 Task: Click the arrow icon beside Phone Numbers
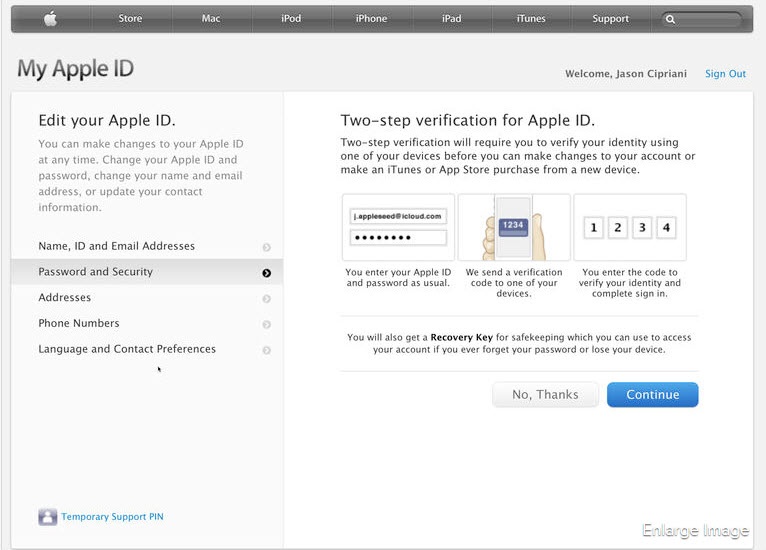click(266, 325)
